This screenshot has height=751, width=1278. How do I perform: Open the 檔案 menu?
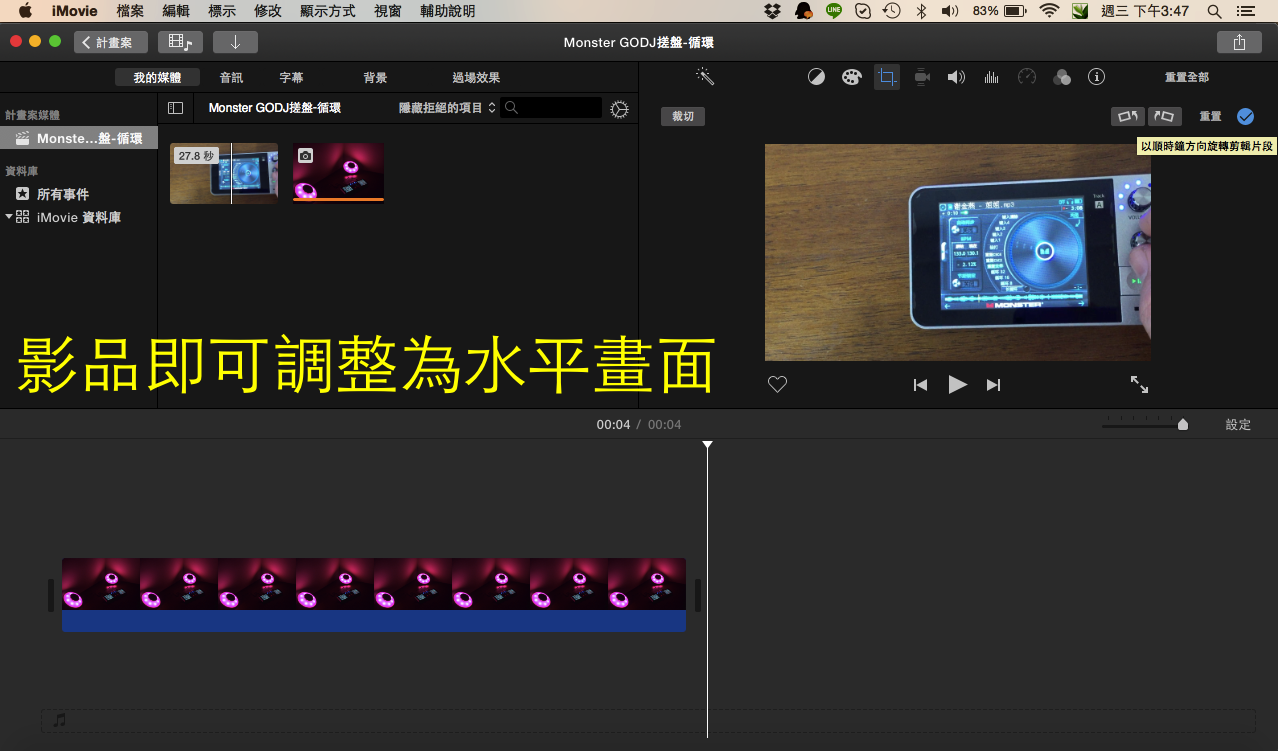[130, 11]
